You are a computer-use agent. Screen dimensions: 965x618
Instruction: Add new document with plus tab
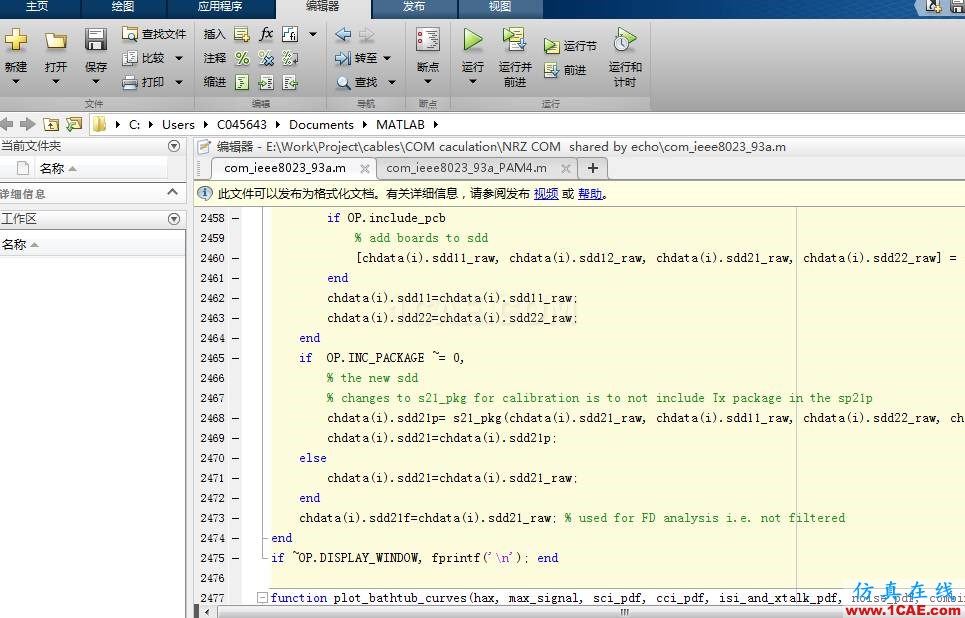[x=593, y=168]
